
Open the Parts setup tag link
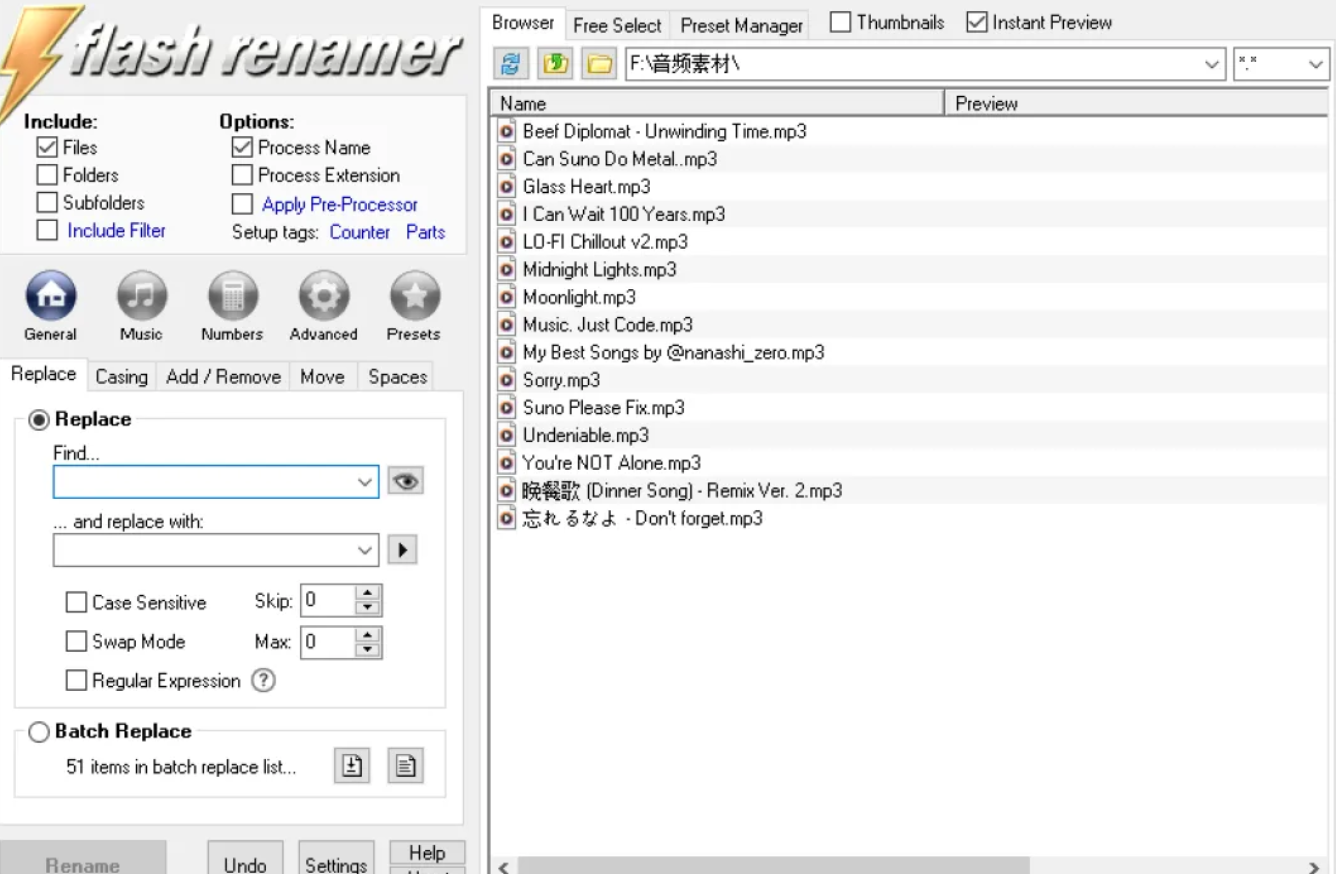(426, 232)
